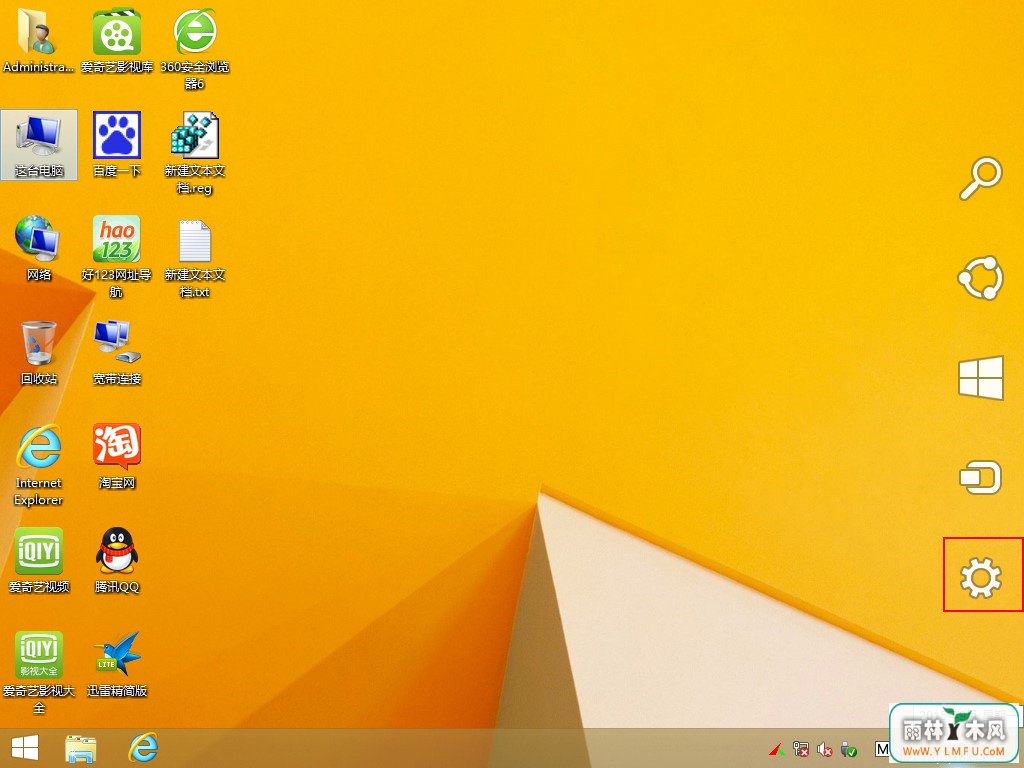Screen dimensions: 1024x768
Task: Select the 宽带连接 broadband shortcut
Action: point(117,353)
